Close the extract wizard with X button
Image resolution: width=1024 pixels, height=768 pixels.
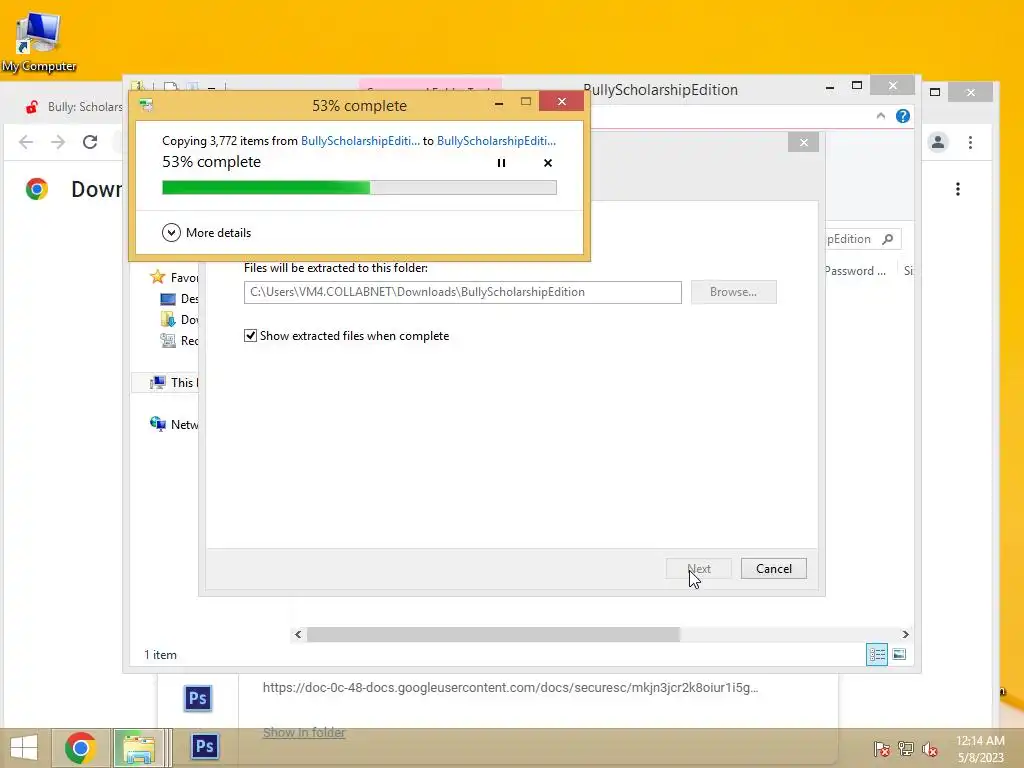click(803, 142)
